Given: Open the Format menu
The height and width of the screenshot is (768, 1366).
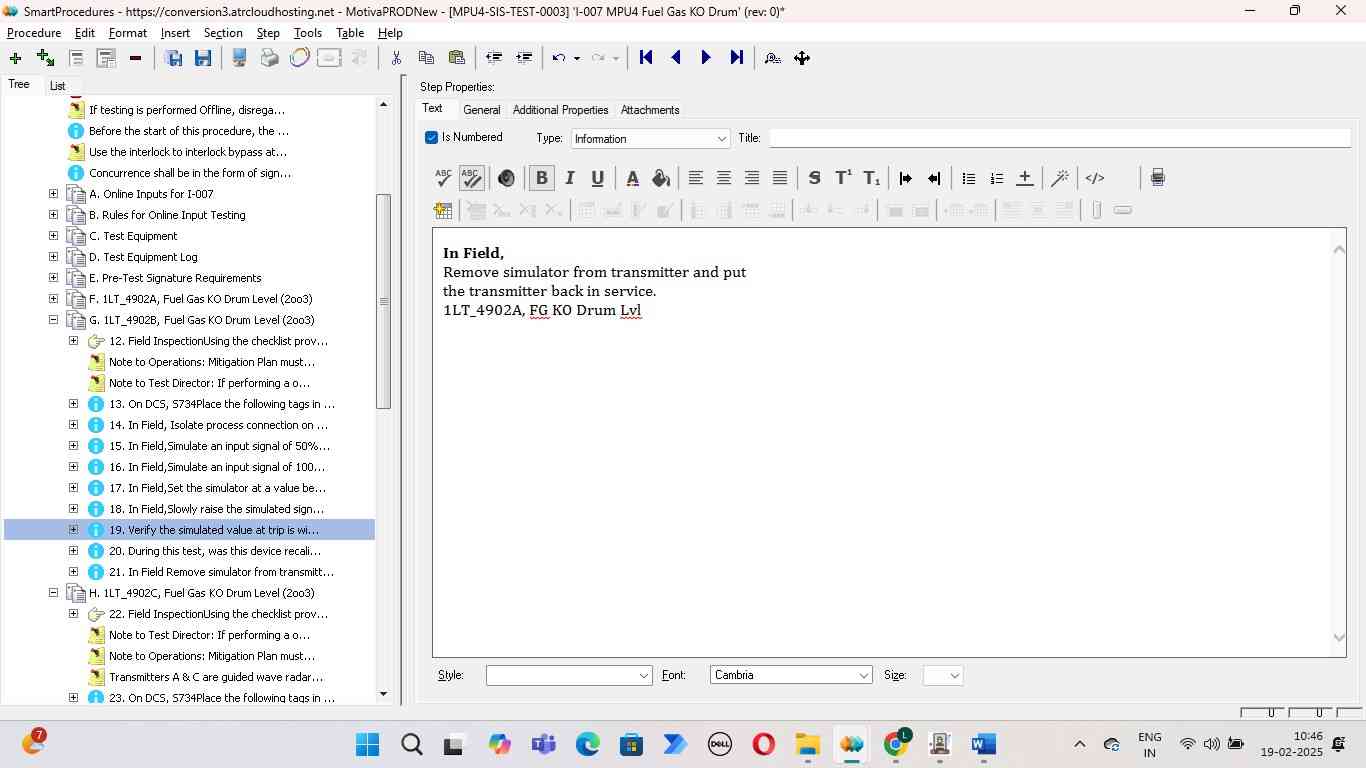Looking at the screenshot, I should [x=128, y=33].
